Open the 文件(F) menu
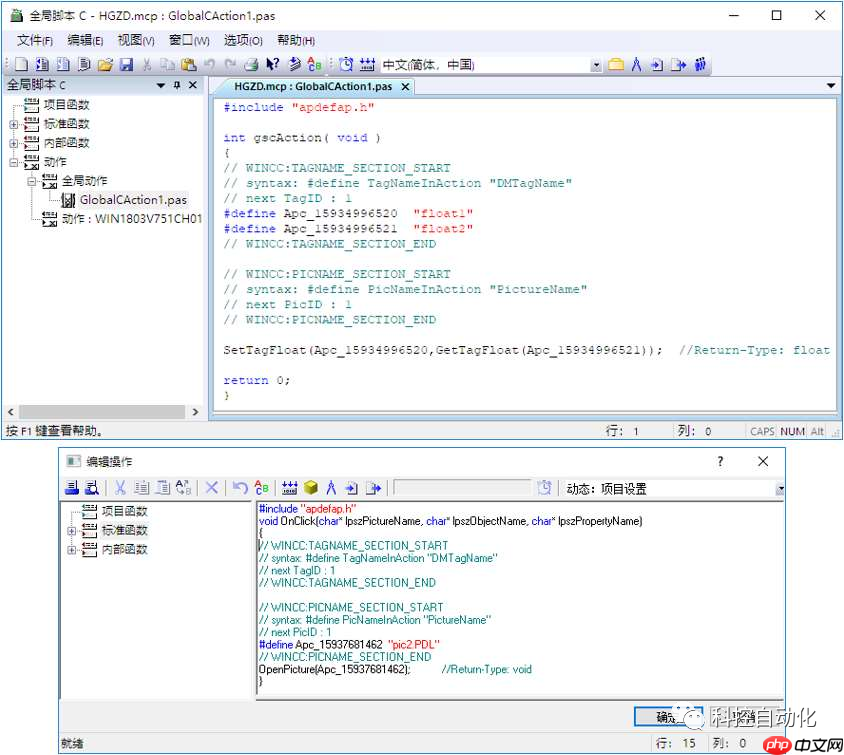The image size is (844, 755). click(35, 40)
